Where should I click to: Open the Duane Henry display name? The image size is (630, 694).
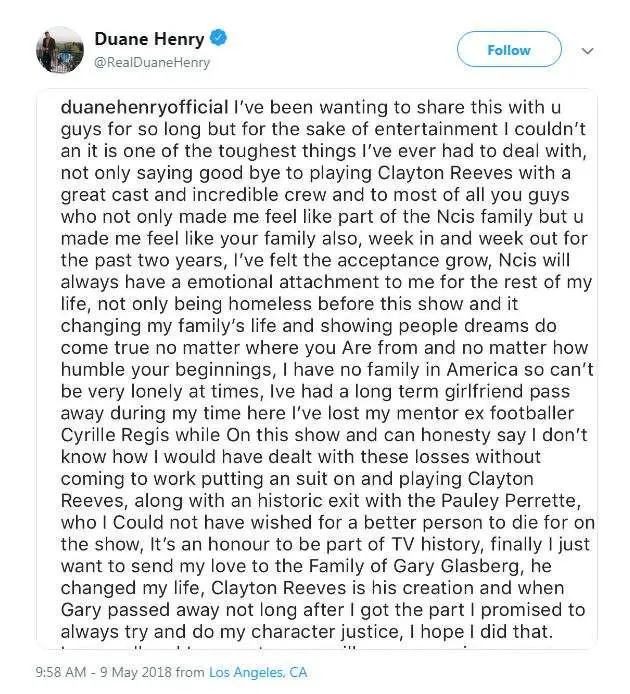click(149, 39)
